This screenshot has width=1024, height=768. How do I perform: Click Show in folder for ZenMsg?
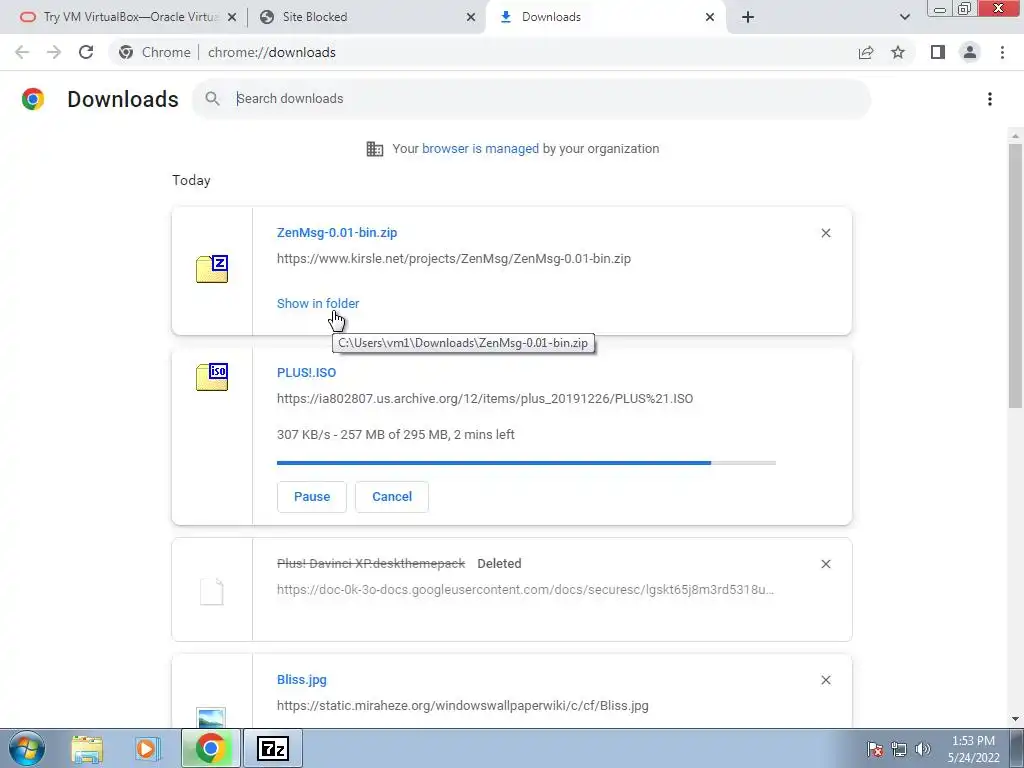point(318,304)
